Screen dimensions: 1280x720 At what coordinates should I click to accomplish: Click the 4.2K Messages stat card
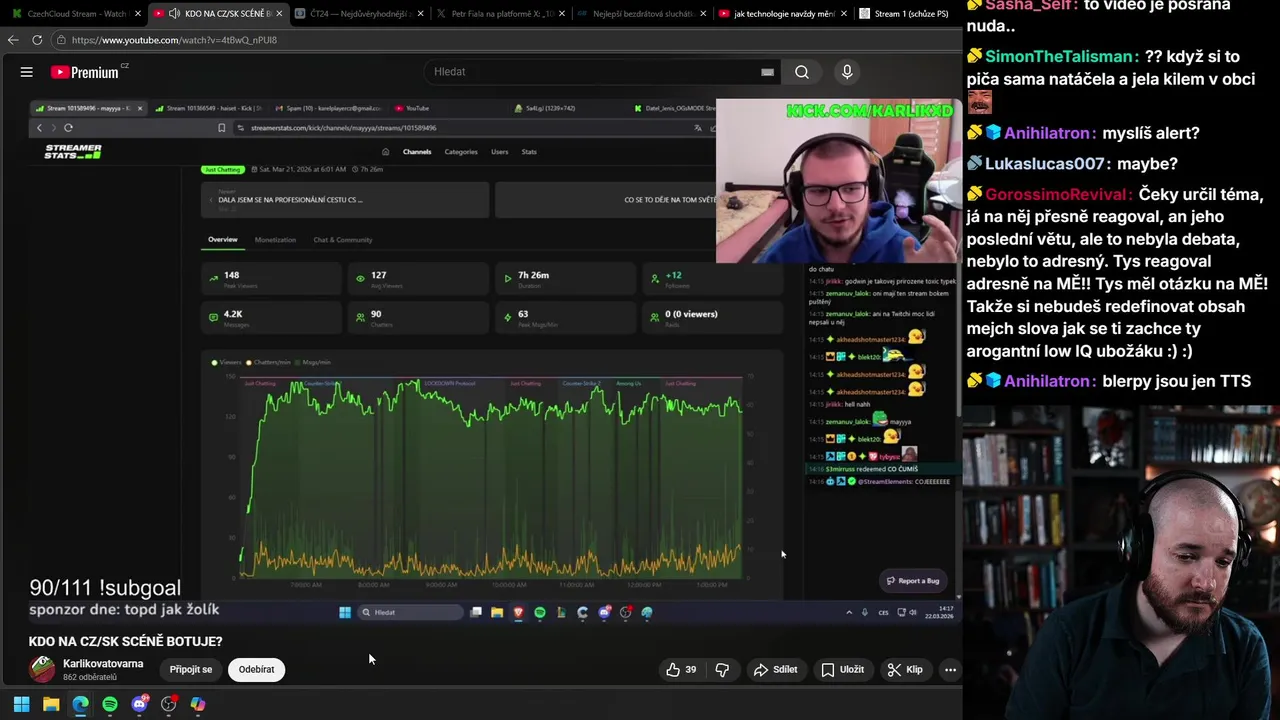(271, 318)
